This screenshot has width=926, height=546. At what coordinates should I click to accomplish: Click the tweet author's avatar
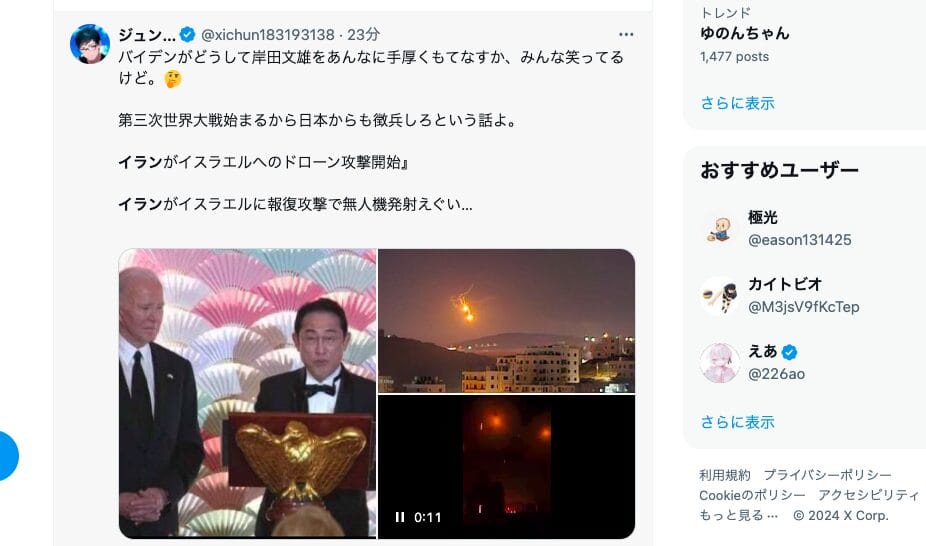click(x=90, y=44)
